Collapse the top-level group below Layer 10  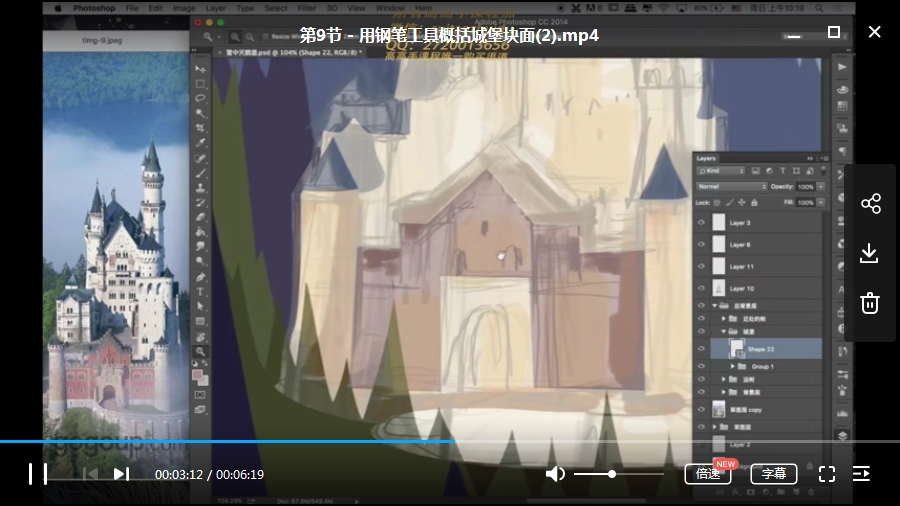pyautogui.click(x=715, y=306)
